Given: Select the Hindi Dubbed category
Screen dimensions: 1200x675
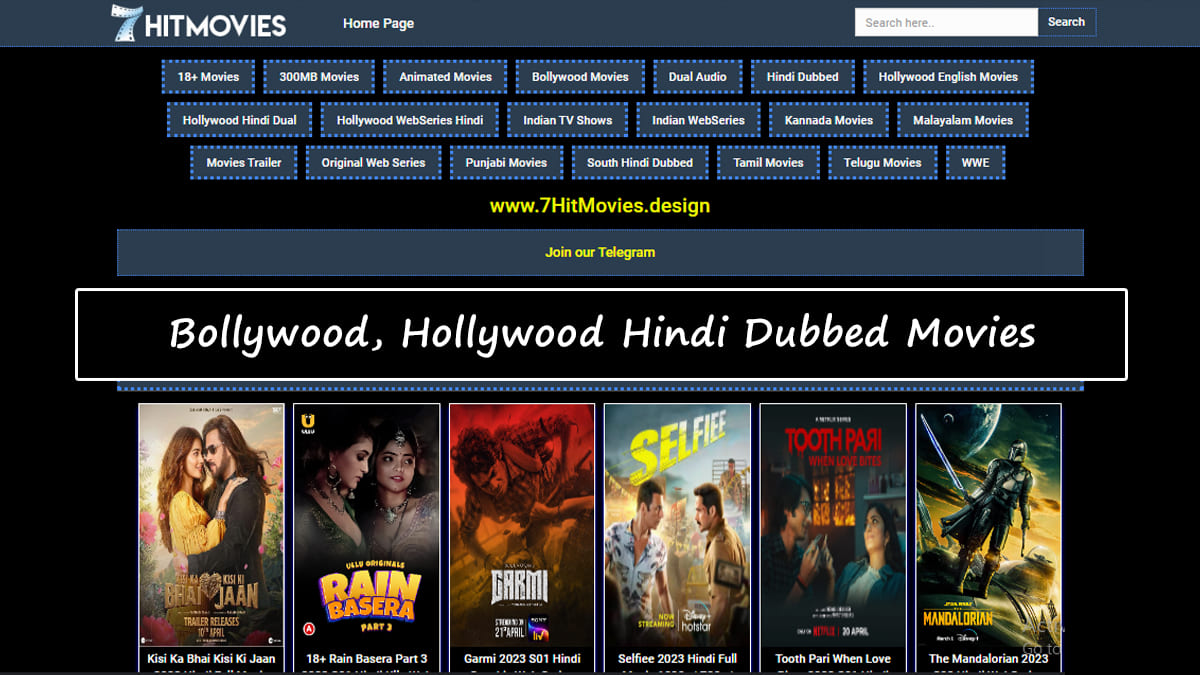Looking at the screenshot, I should [x=803, y=77].
